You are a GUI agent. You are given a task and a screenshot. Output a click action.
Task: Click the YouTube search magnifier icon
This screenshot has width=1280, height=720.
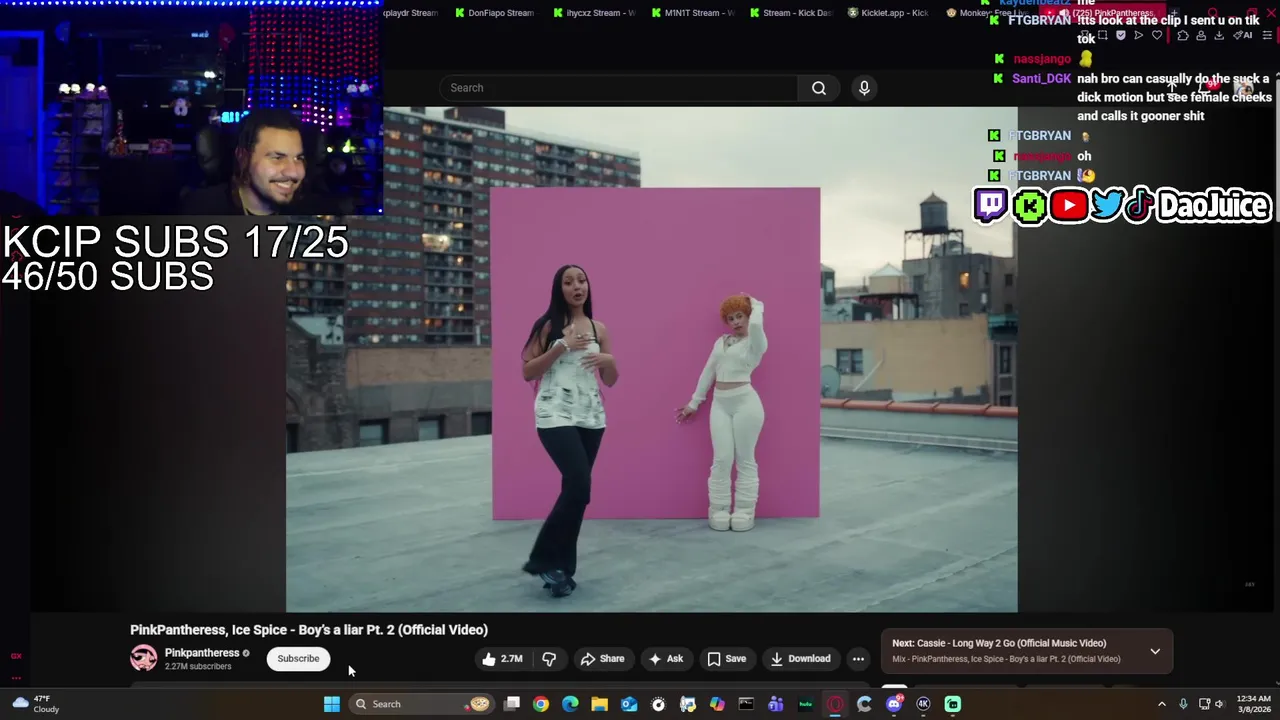[x=819, y=88]
